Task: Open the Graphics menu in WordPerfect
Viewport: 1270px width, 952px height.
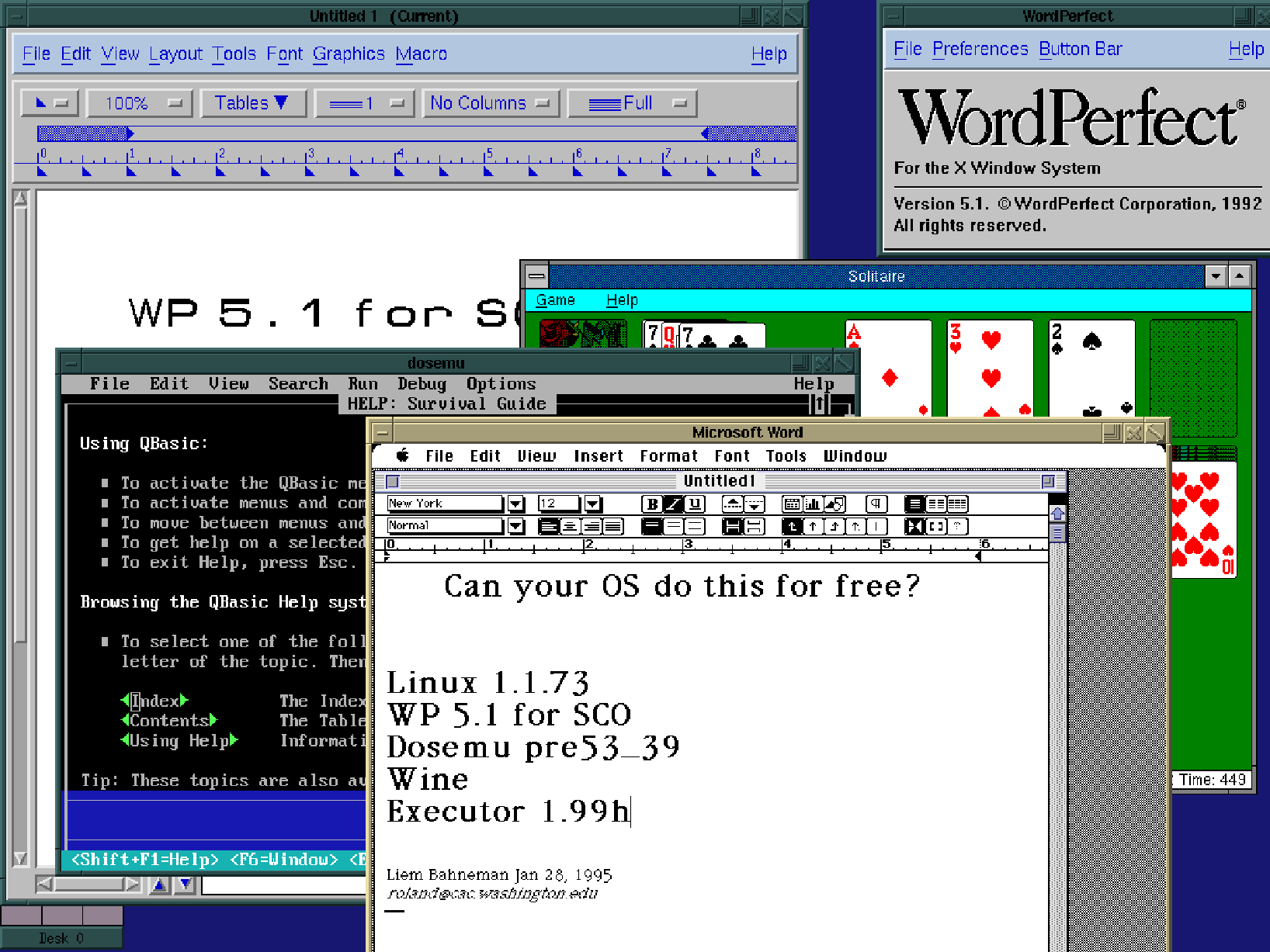Action: pyautogui.click(x=349, y=54)
